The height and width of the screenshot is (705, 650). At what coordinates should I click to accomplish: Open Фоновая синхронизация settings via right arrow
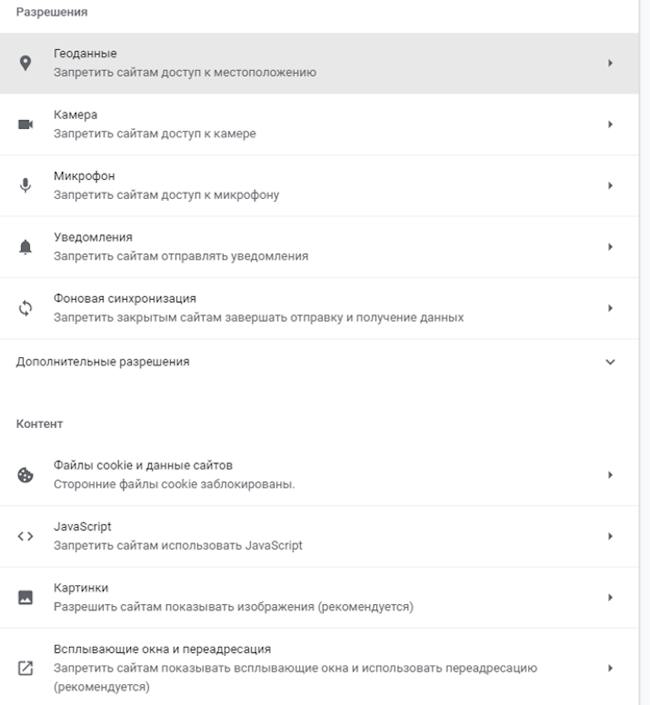[x=610, y=308]
